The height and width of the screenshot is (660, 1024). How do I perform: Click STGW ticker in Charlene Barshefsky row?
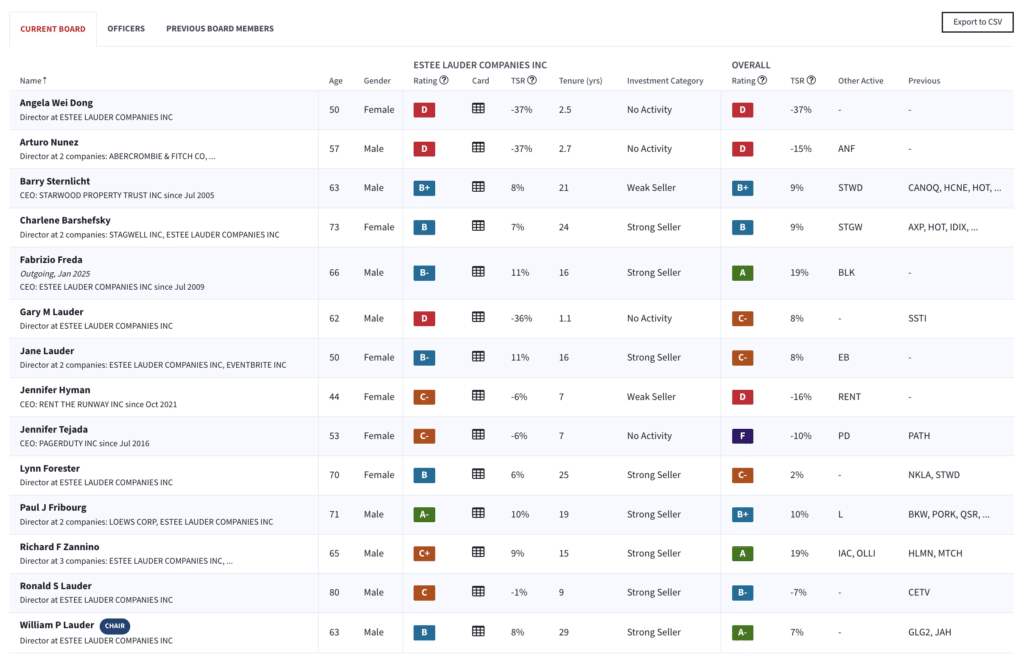click(x=850, y=227)
